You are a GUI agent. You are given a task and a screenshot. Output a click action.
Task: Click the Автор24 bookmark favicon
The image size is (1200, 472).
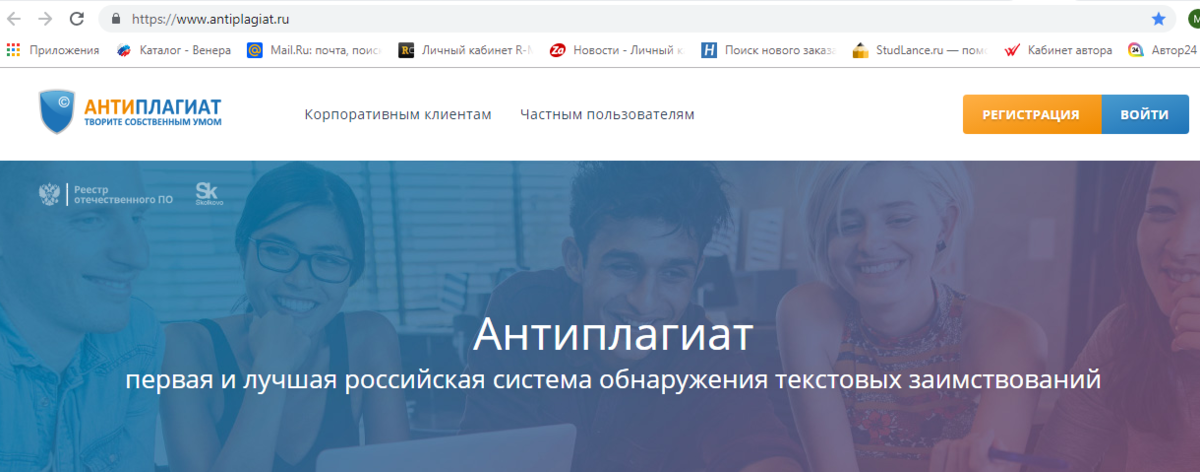(1136, 49)
